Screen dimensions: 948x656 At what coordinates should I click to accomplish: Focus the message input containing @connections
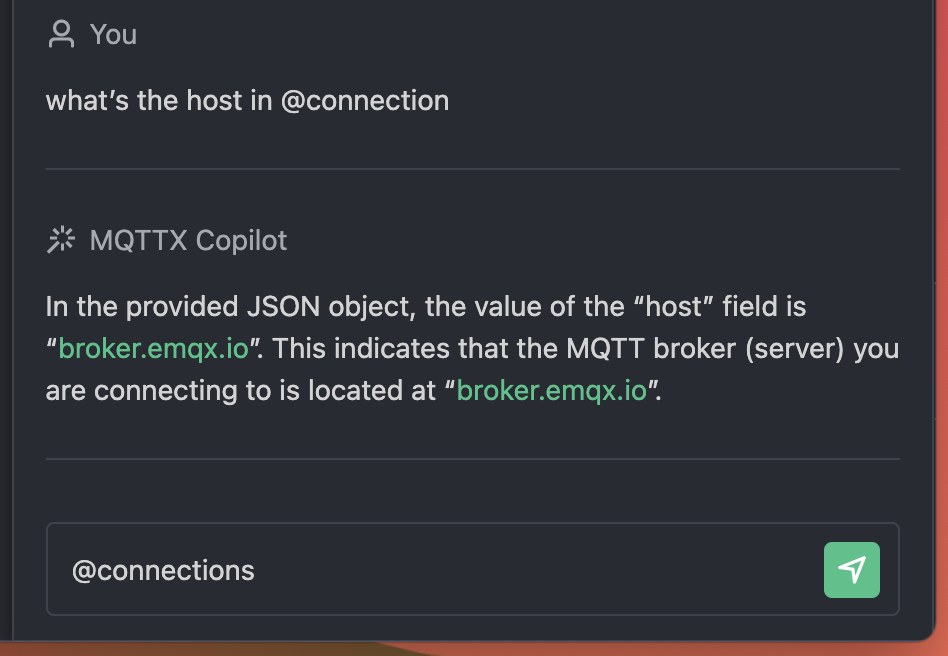pyautogui.click(x=440, y=570)
